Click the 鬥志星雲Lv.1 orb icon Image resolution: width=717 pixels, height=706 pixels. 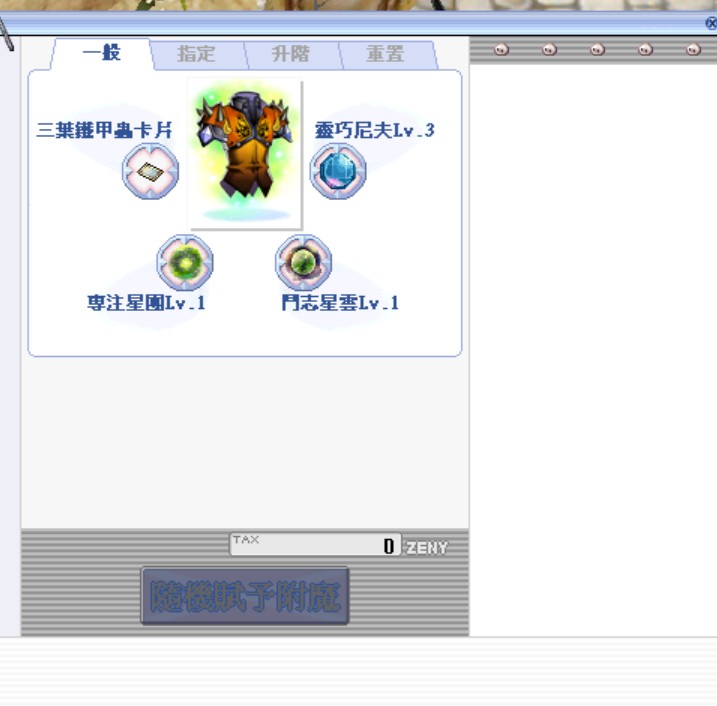[304, 262]
